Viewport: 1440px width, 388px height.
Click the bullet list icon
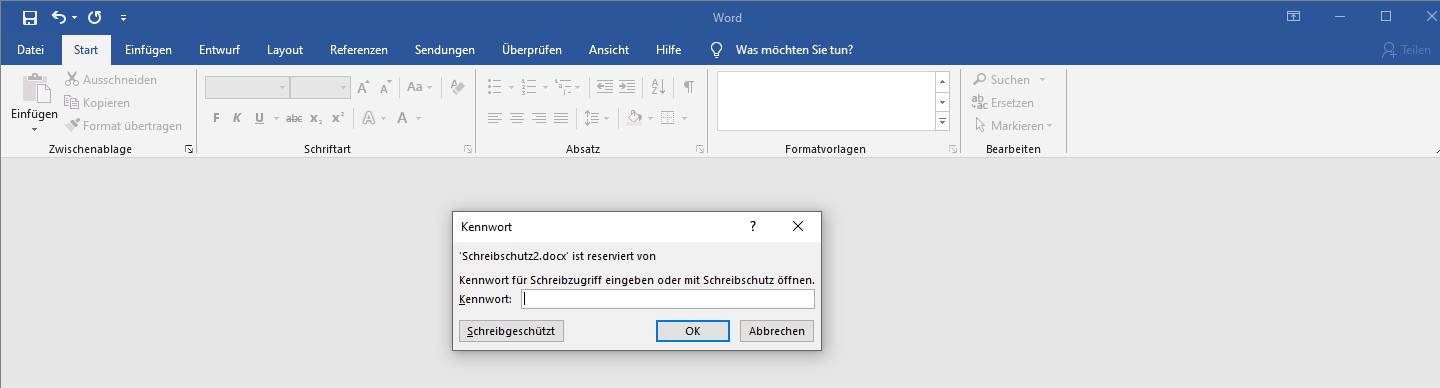coord(494,87)
